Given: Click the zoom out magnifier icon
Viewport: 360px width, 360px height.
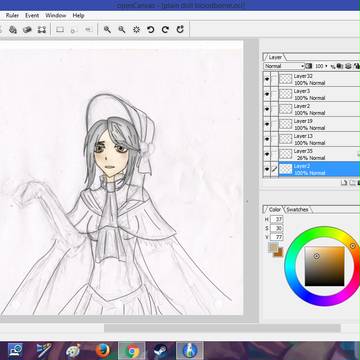Looking at the screenshot, I should pyautogui.click(x=122, y=29).
